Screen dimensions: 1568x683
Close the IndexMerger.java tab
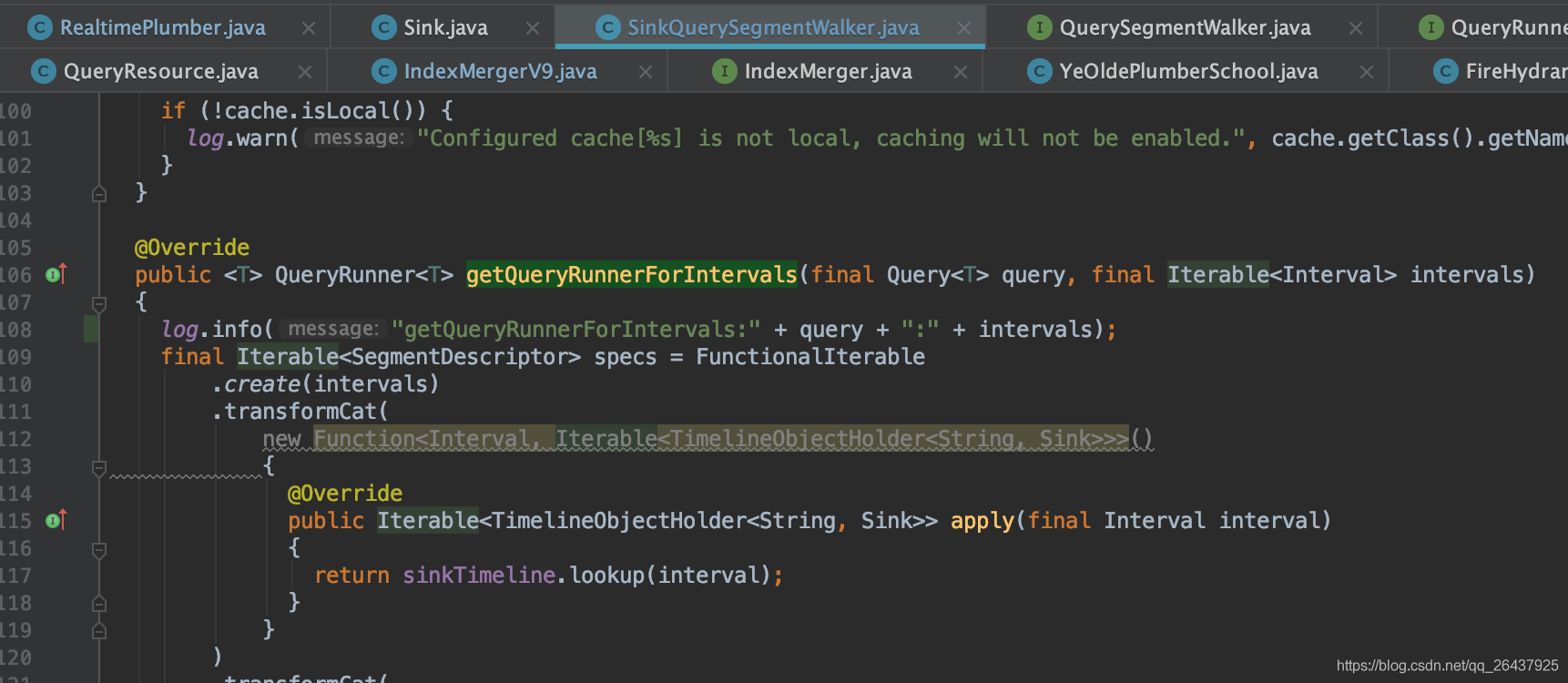961,72
